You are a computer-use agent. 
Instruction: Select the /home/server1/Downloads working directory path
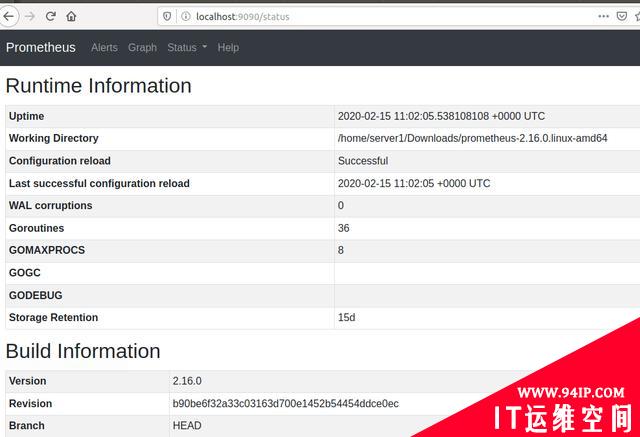tap(472, 138)
